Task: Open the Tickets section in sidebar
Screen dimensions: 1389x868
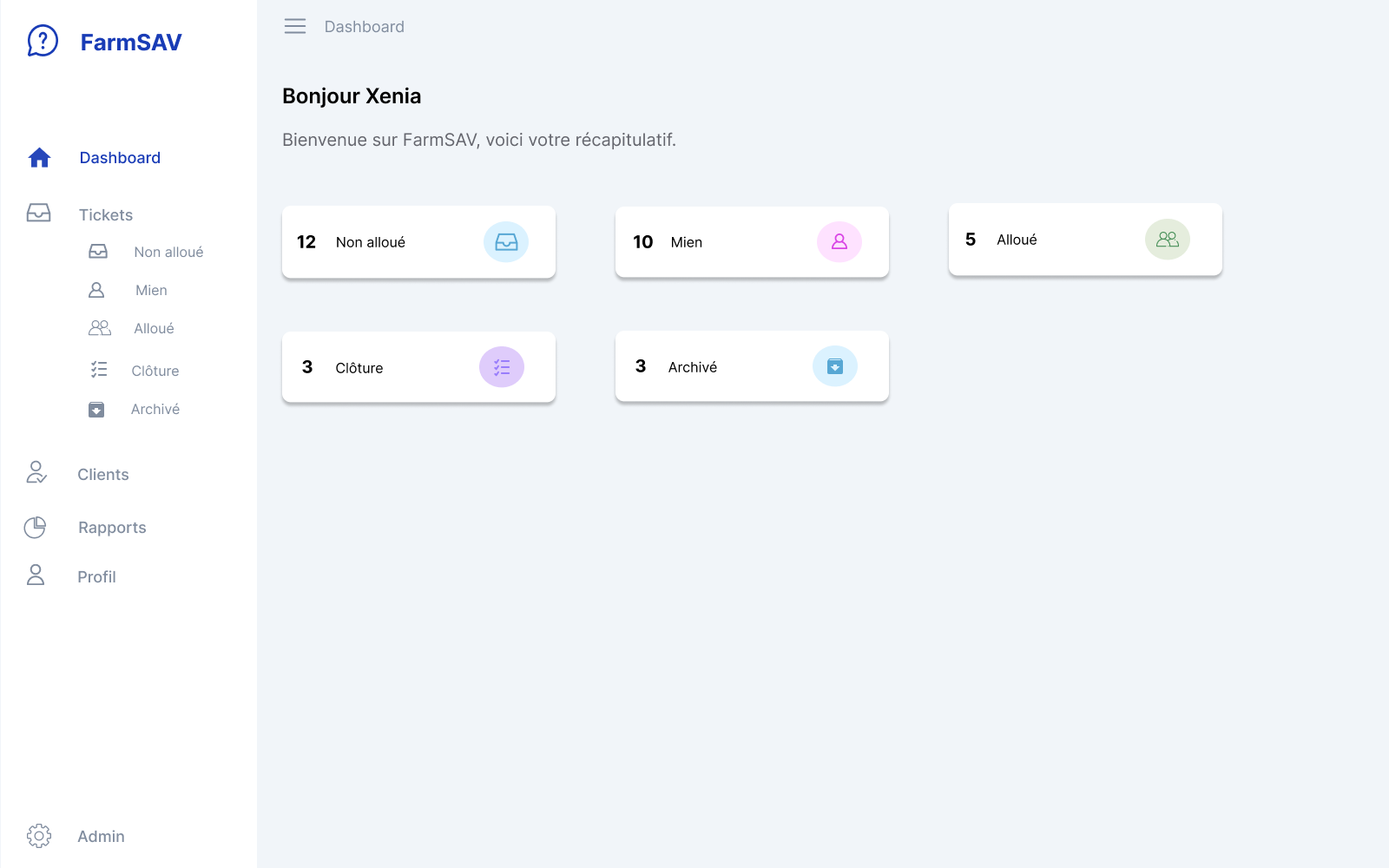Action: [105, 214]
